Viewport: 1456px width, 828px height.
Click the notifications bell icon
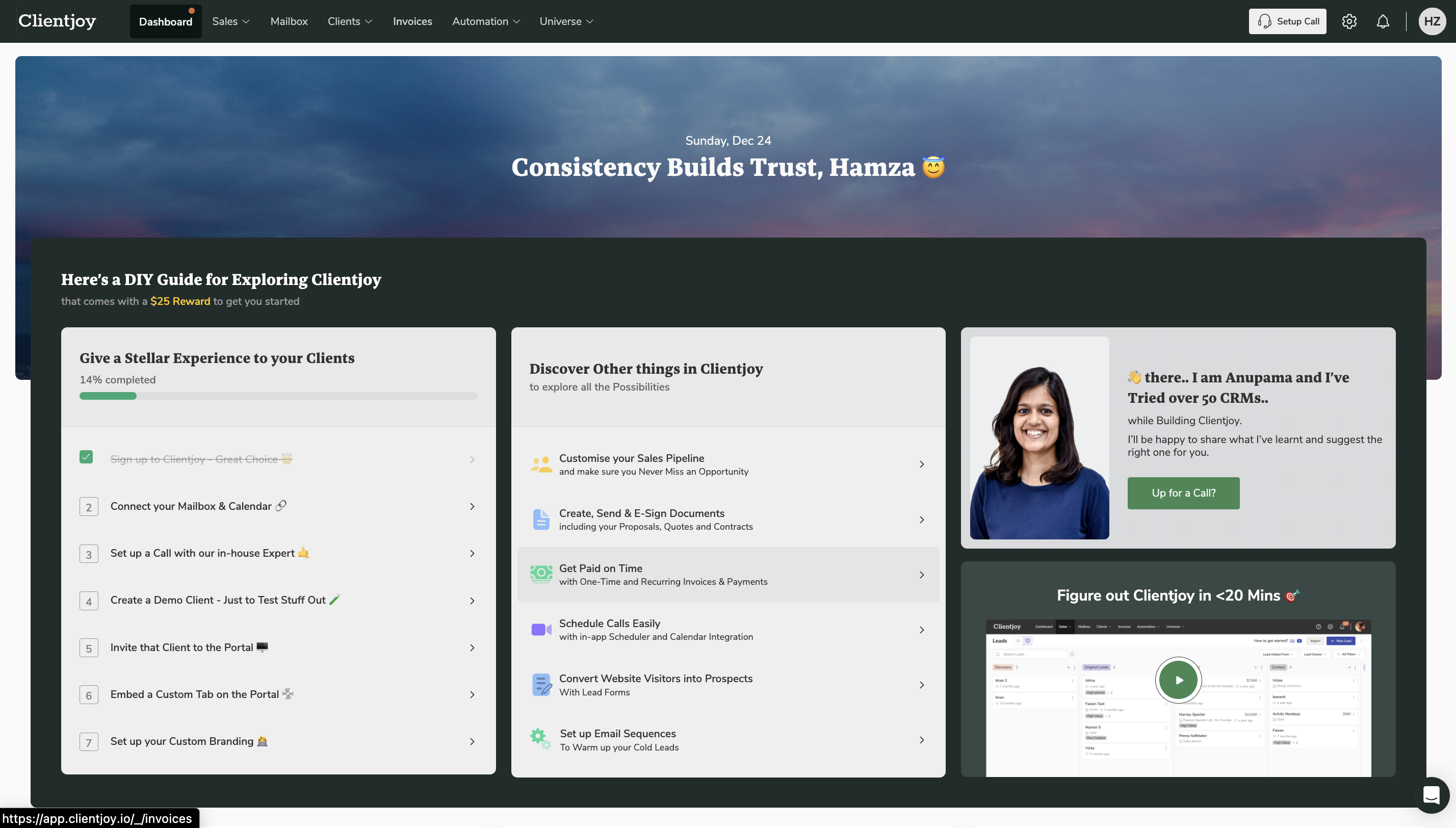point(1383,21)
